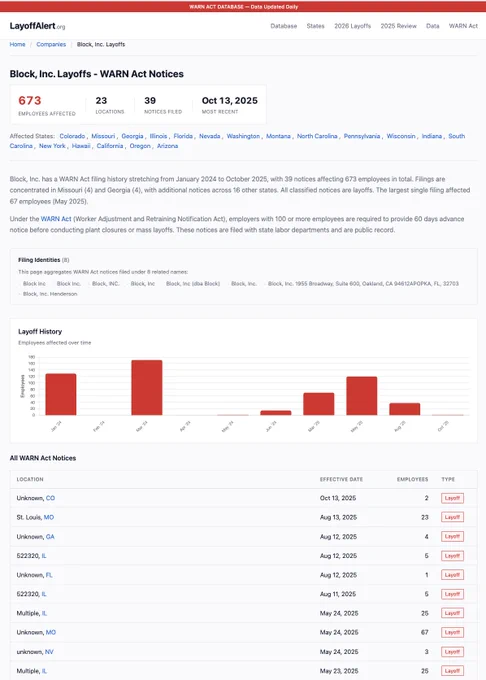Open the North Carolina state link
Screen dimensions: 486x680
pos(317,136)
